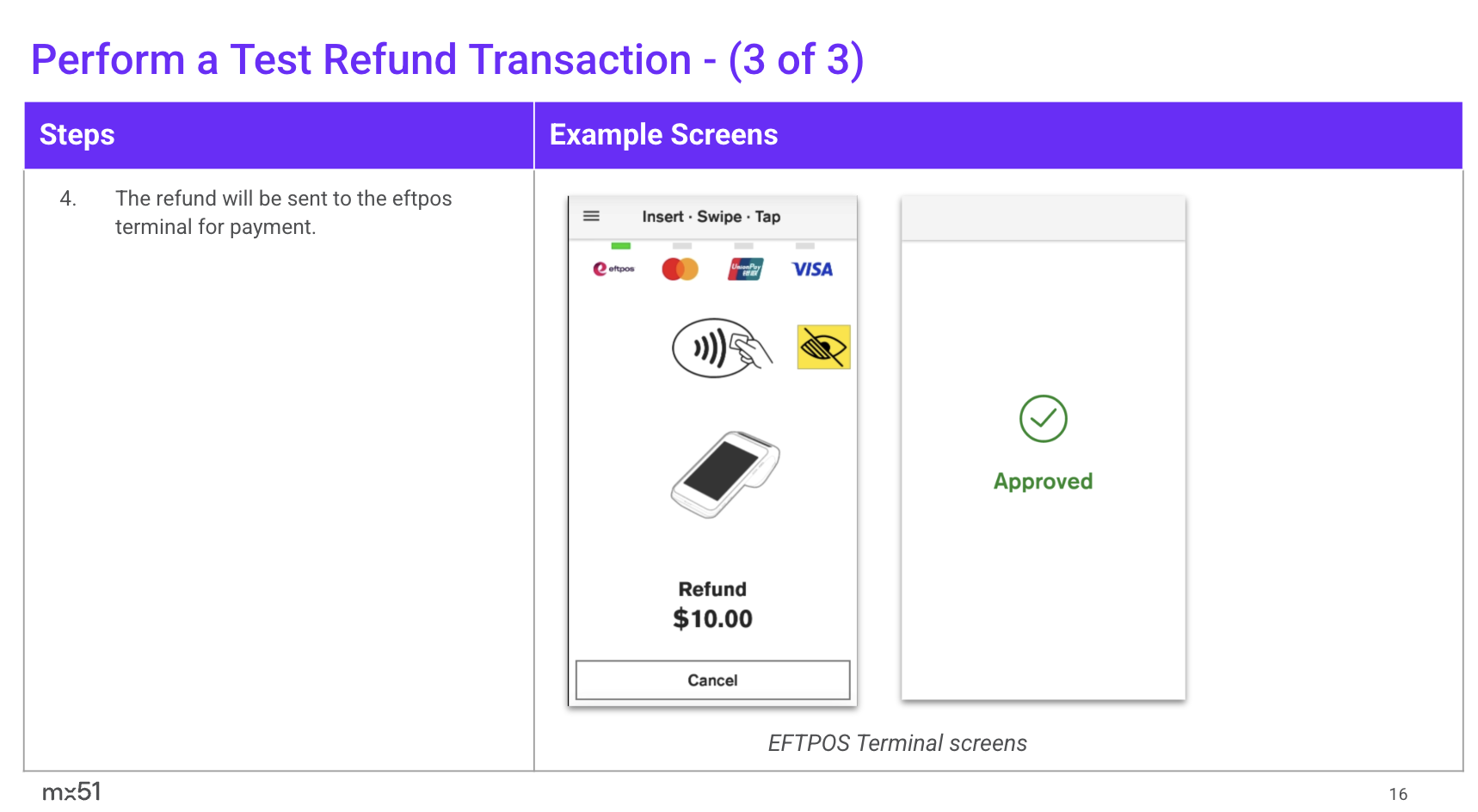Image resolution: width=1478 pixels, height=812 pixels.
Task: Click the contactless tap card icon
Action: pyautogui.click(x=721, y=348)
